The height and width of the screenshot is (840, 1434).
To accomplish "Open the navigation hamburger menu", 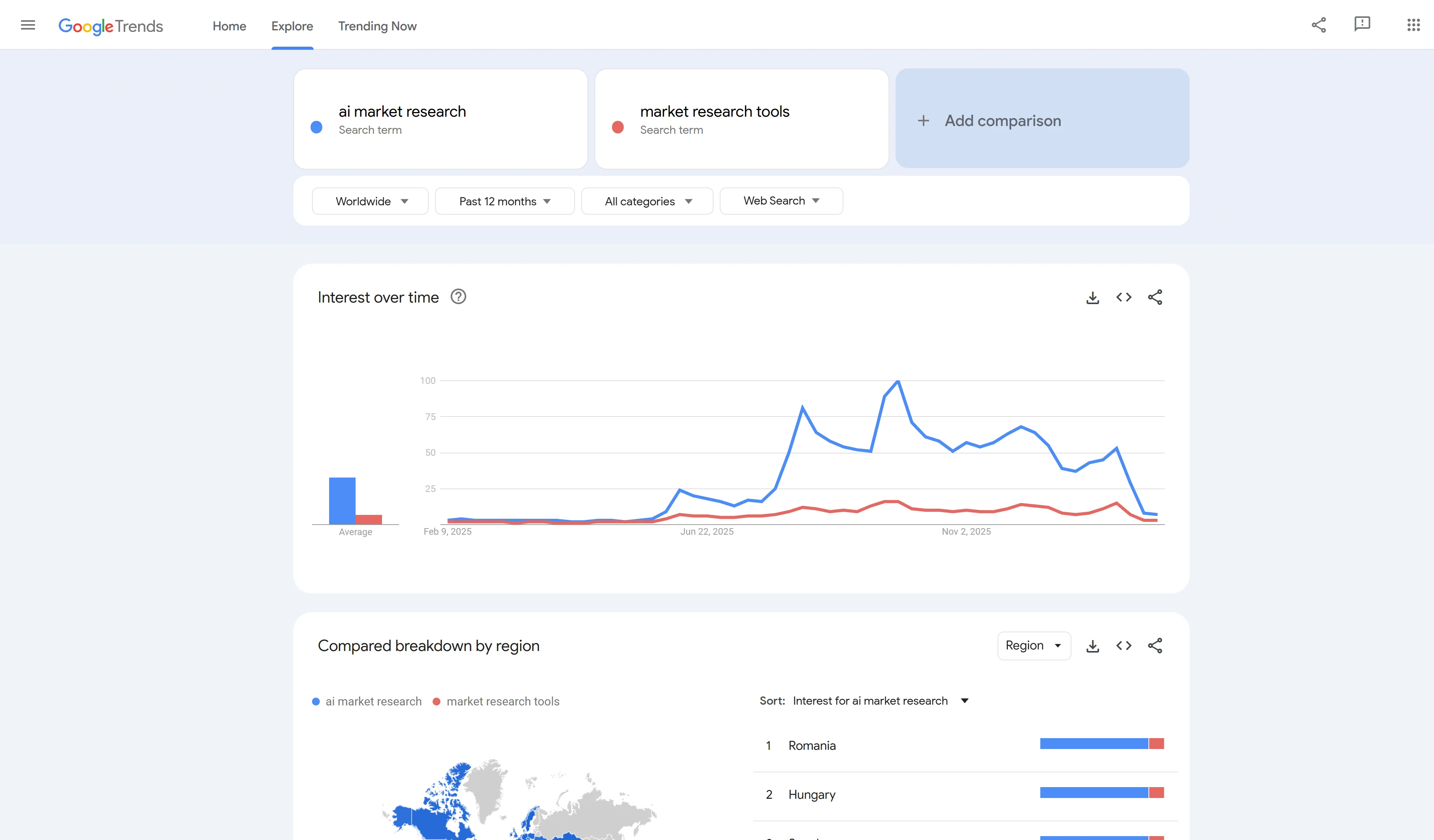I will pos(27,25).
